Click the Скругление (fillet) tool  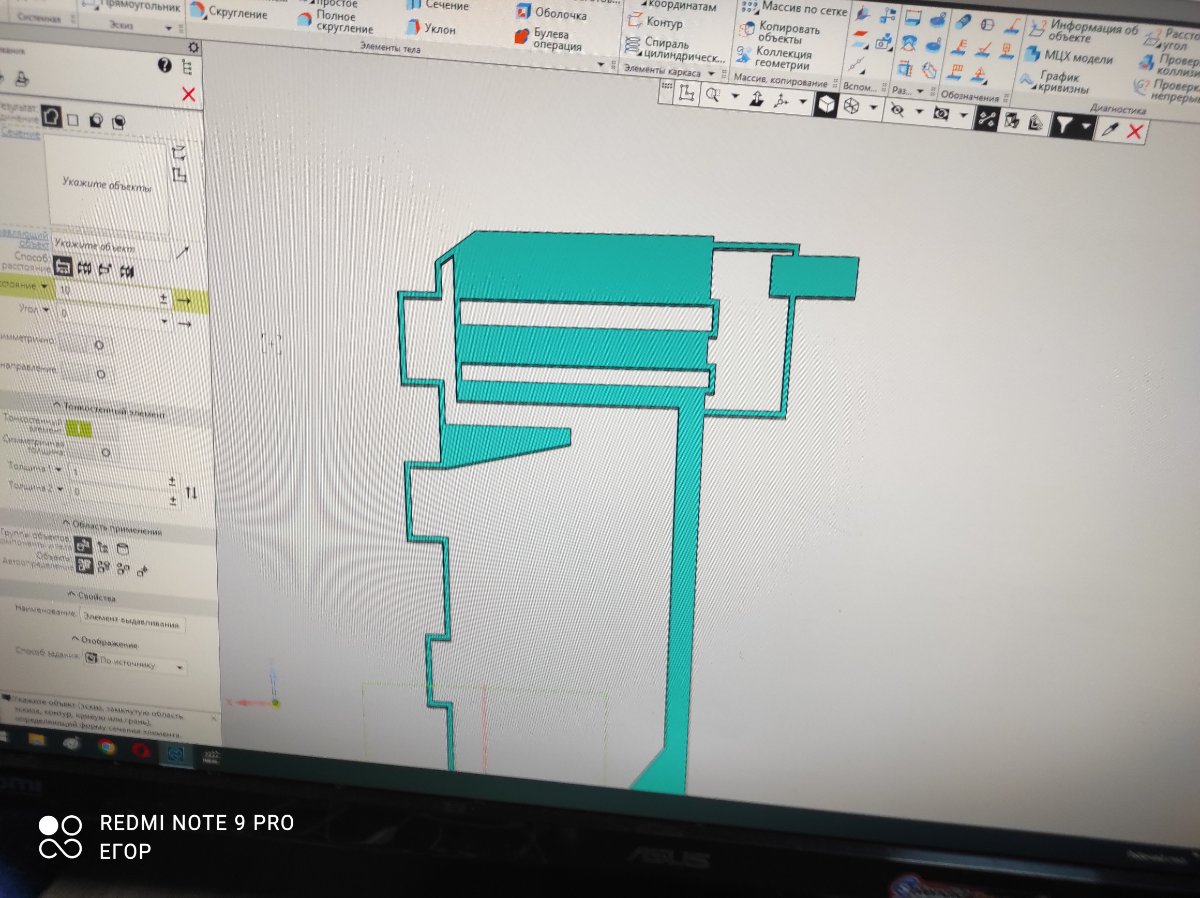coord(235,13)
